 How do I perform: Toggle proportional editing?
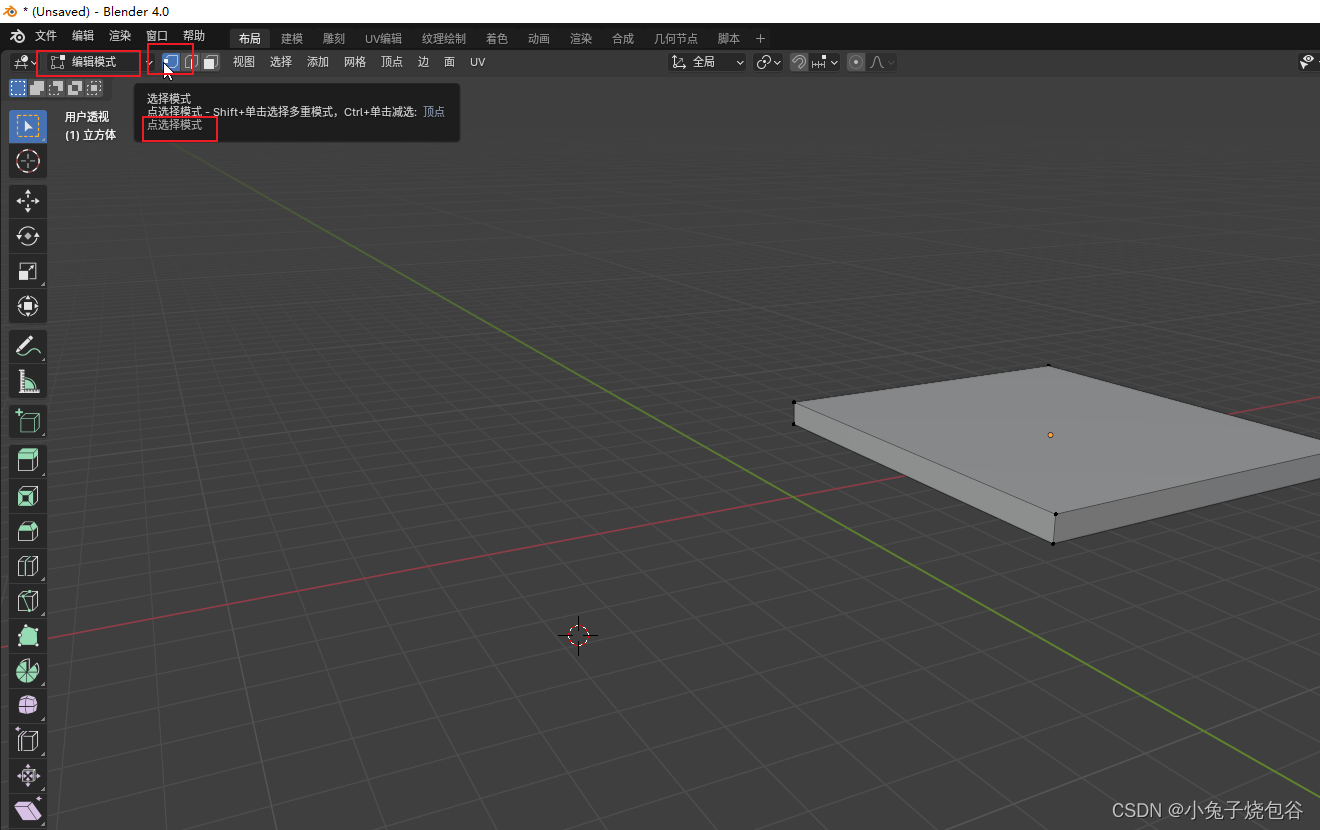click(x=856, y=62)
